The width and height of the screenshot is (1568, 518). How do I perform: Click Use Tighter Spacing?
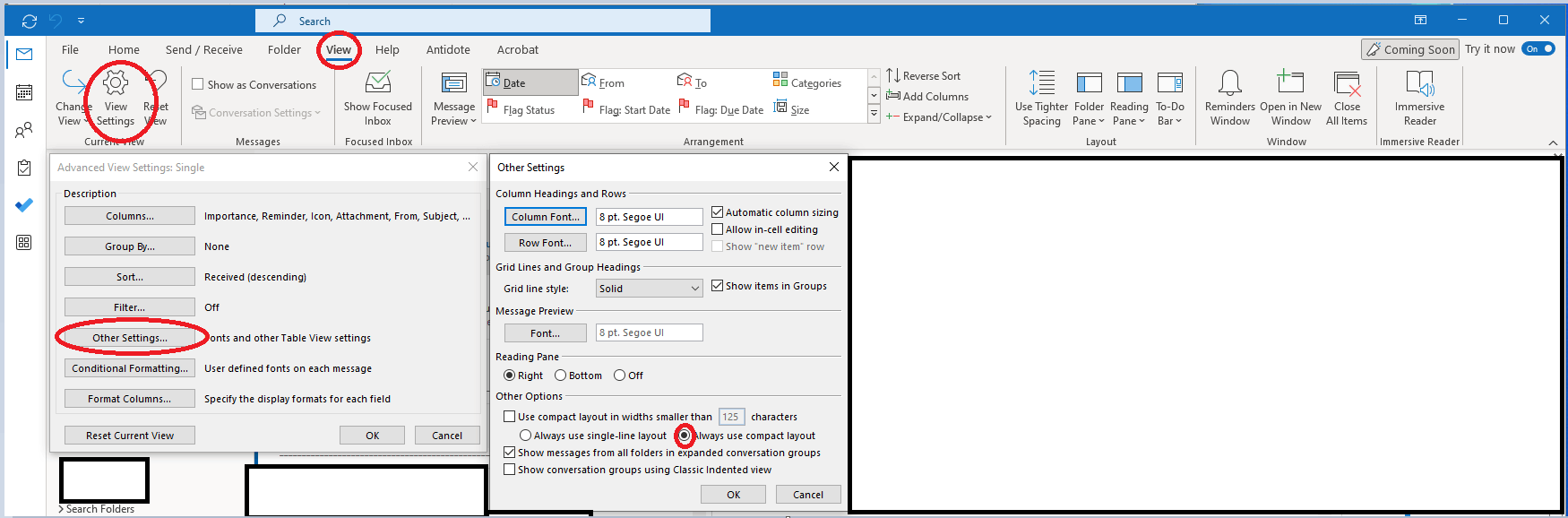click(x=1041, y=99)
